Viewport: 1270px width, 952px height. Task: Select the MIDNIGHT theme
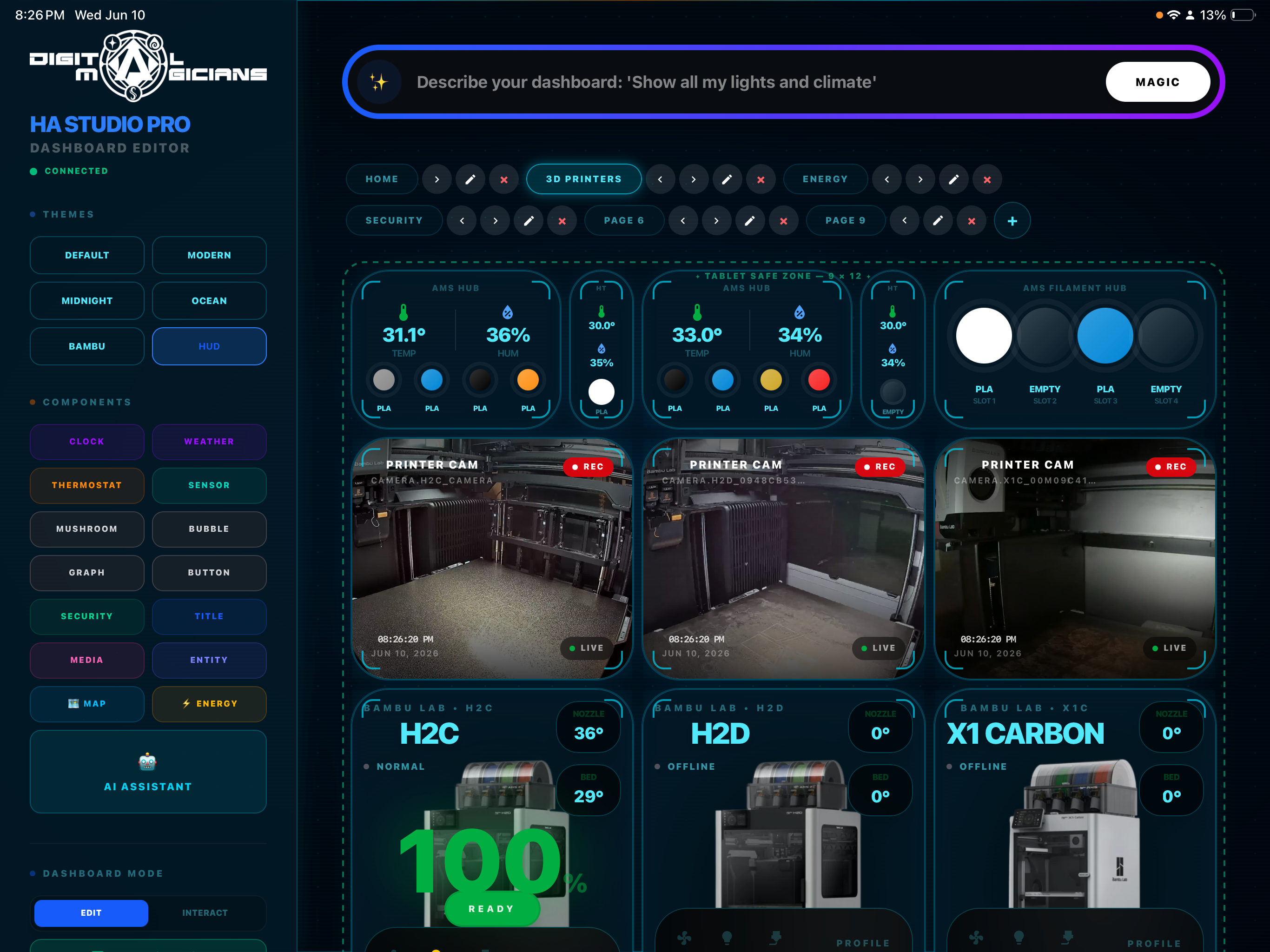click(x=87, y=301)
